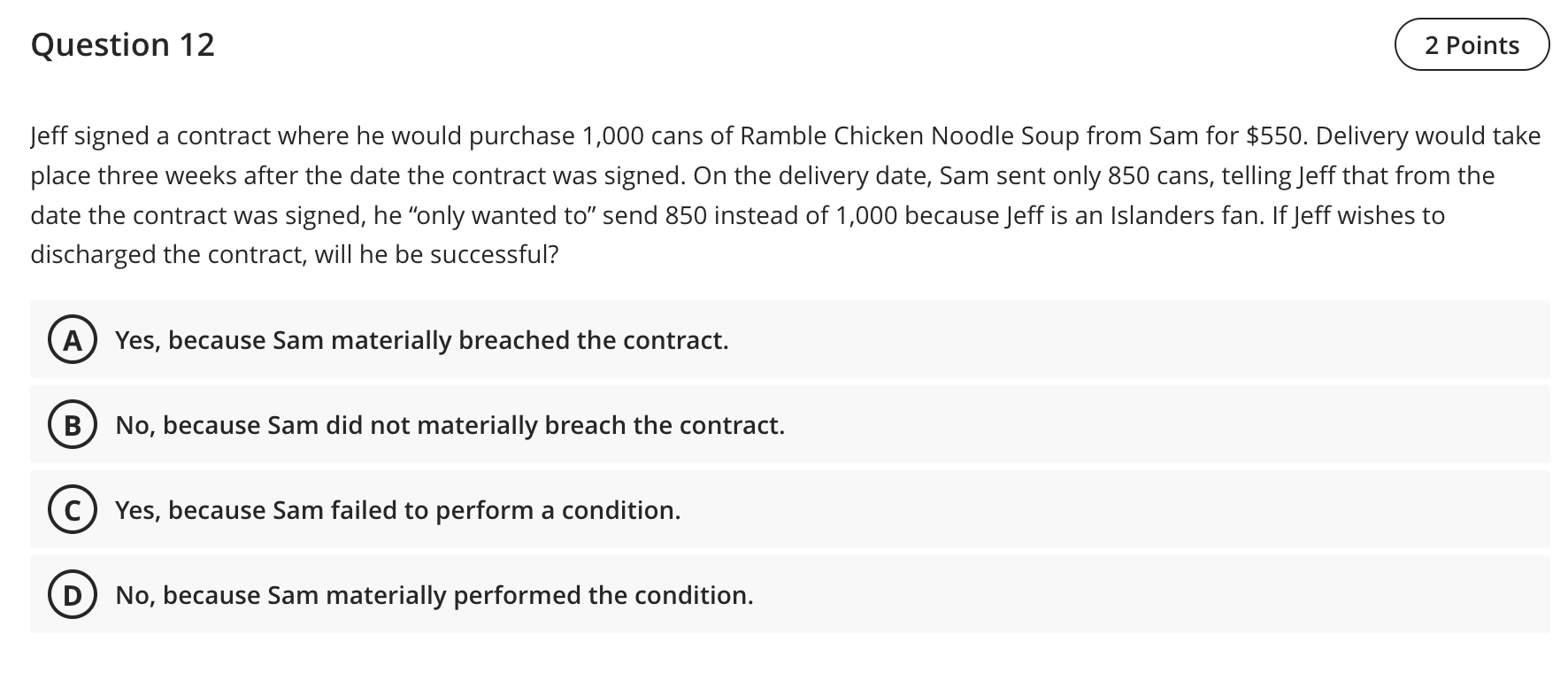
Task: Click the 'Question 12' heading
Action: coord(122,44)
